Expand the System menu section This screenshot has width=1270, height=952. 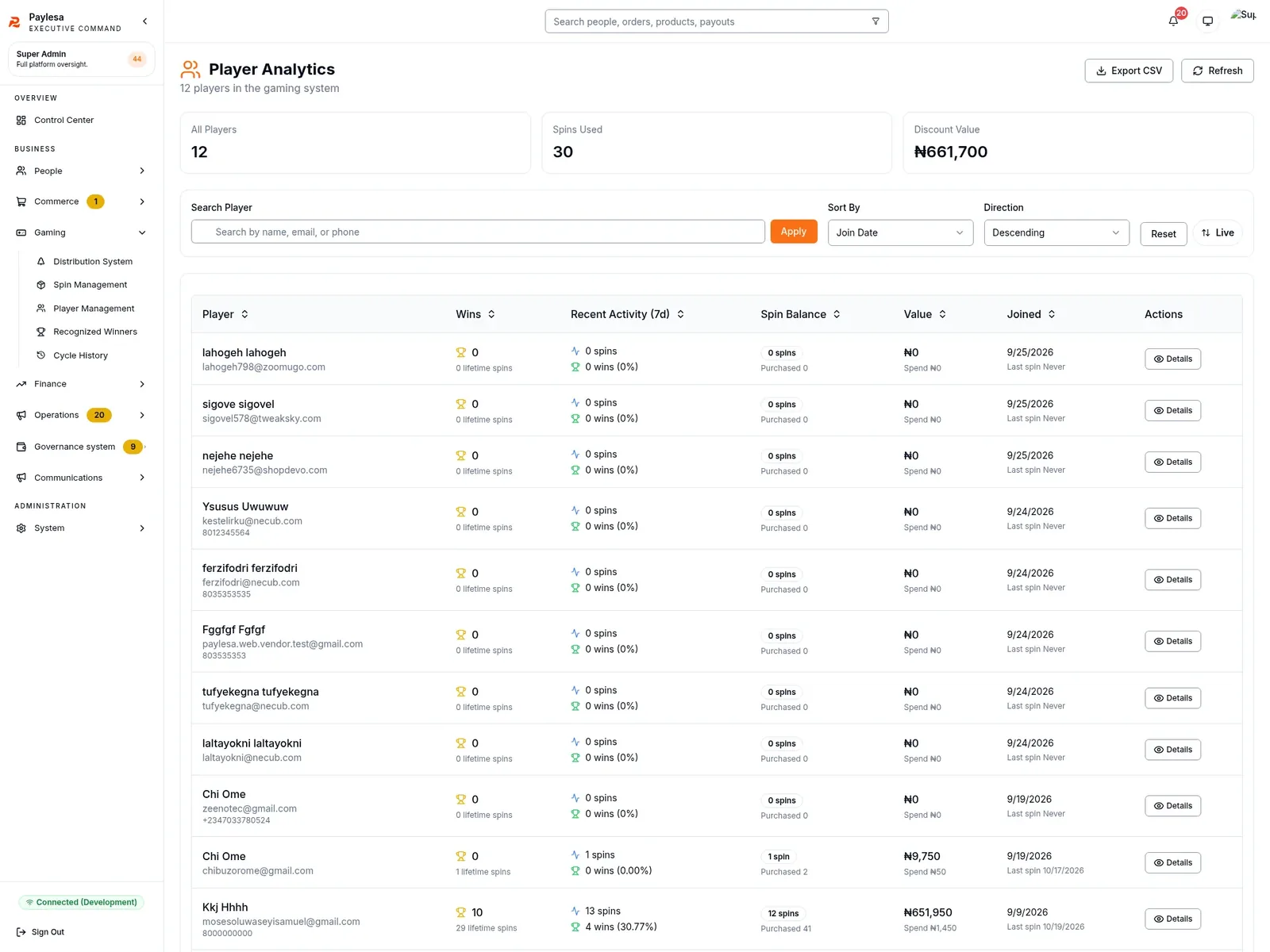81,528
